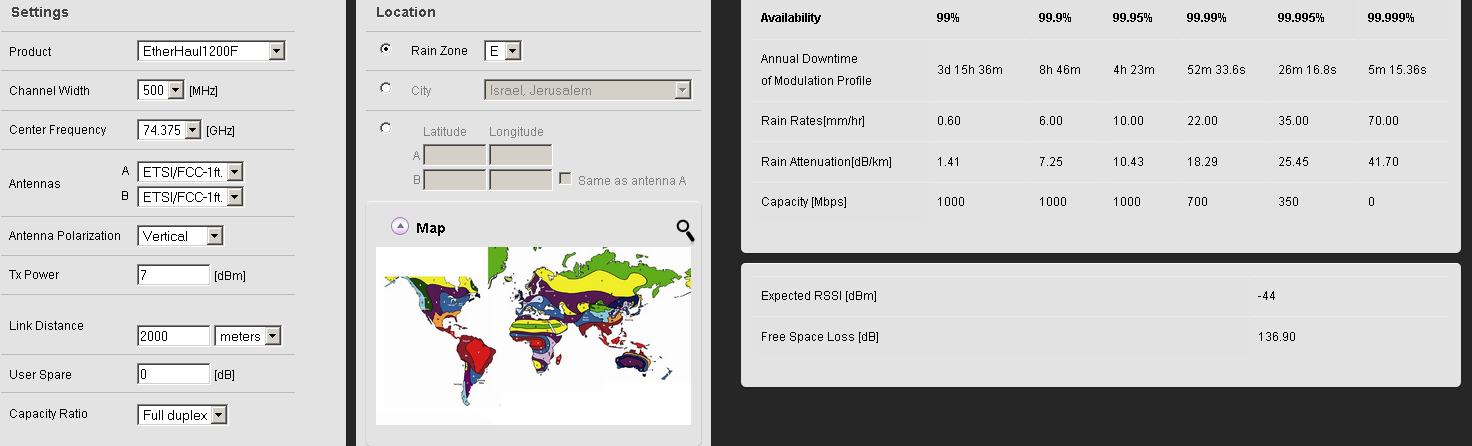The height and width of the screenshot is (446, 1472).
Task: Open the Product dropdown EtherHaul1200F
Action: point(211,51)
